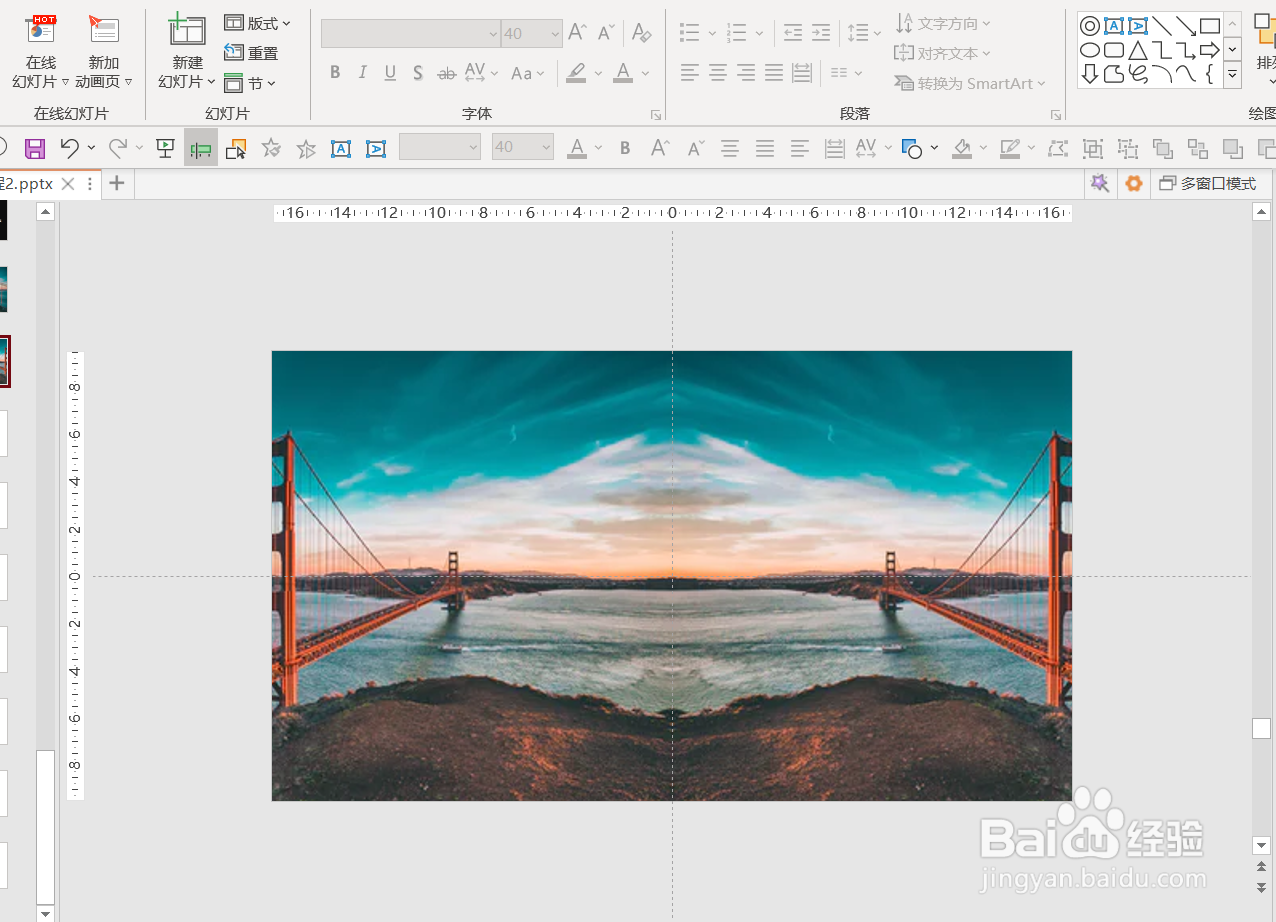The width and height of the screenshot is (1276, 922).
Task: Click start slideshow icon in quick toolbar
Action: point(166,149)
